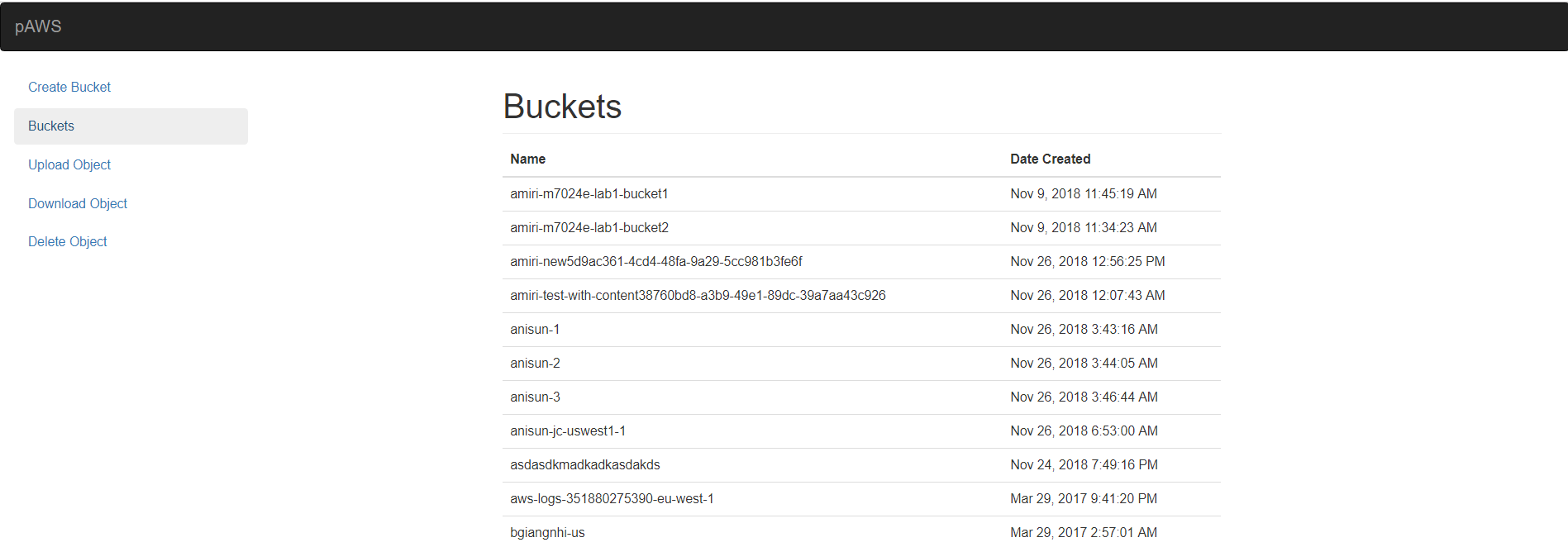
Task: Open the Create Bucket page
Action: tap(69, 87)
